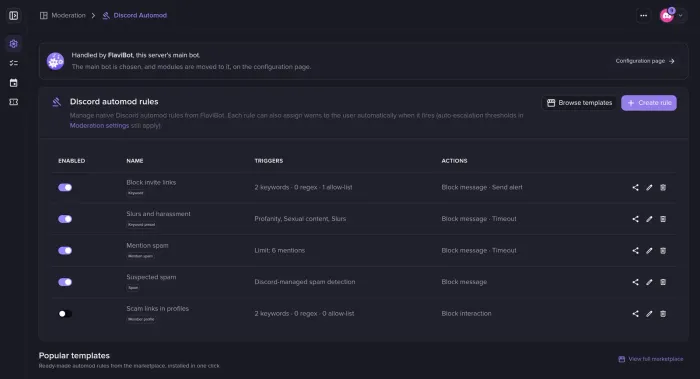
Task: Turn off the Suspected spam toggle
Action: (x=65, y=282)
